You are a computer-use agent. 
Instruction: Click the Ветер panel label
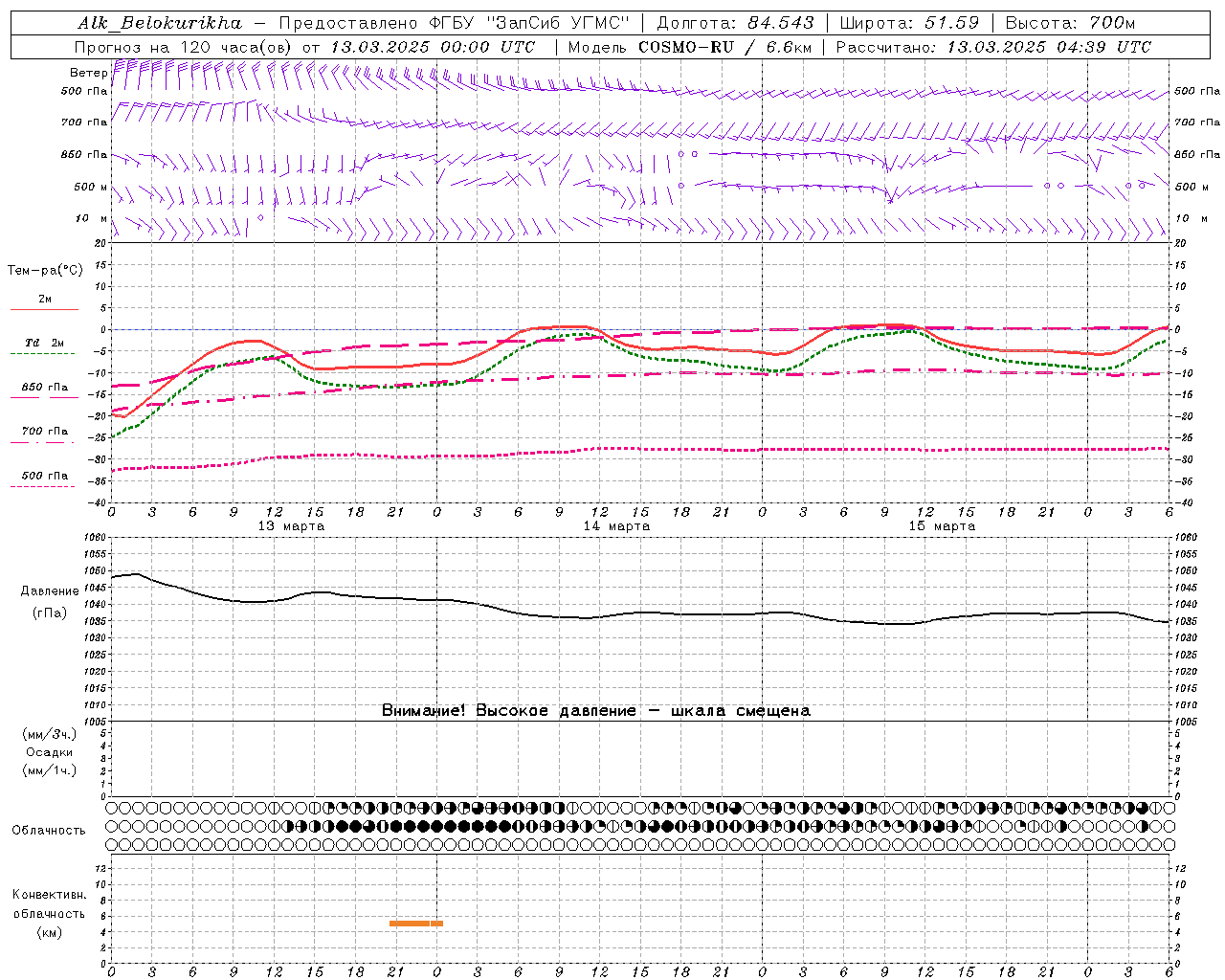point(88,73)
